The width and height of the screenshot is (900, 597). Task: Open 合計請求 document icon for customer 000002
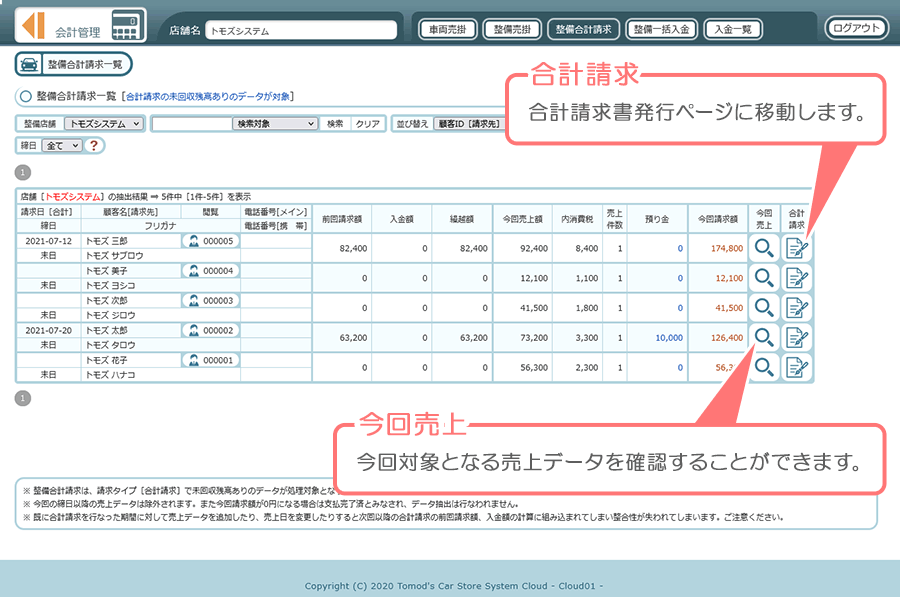797,338
